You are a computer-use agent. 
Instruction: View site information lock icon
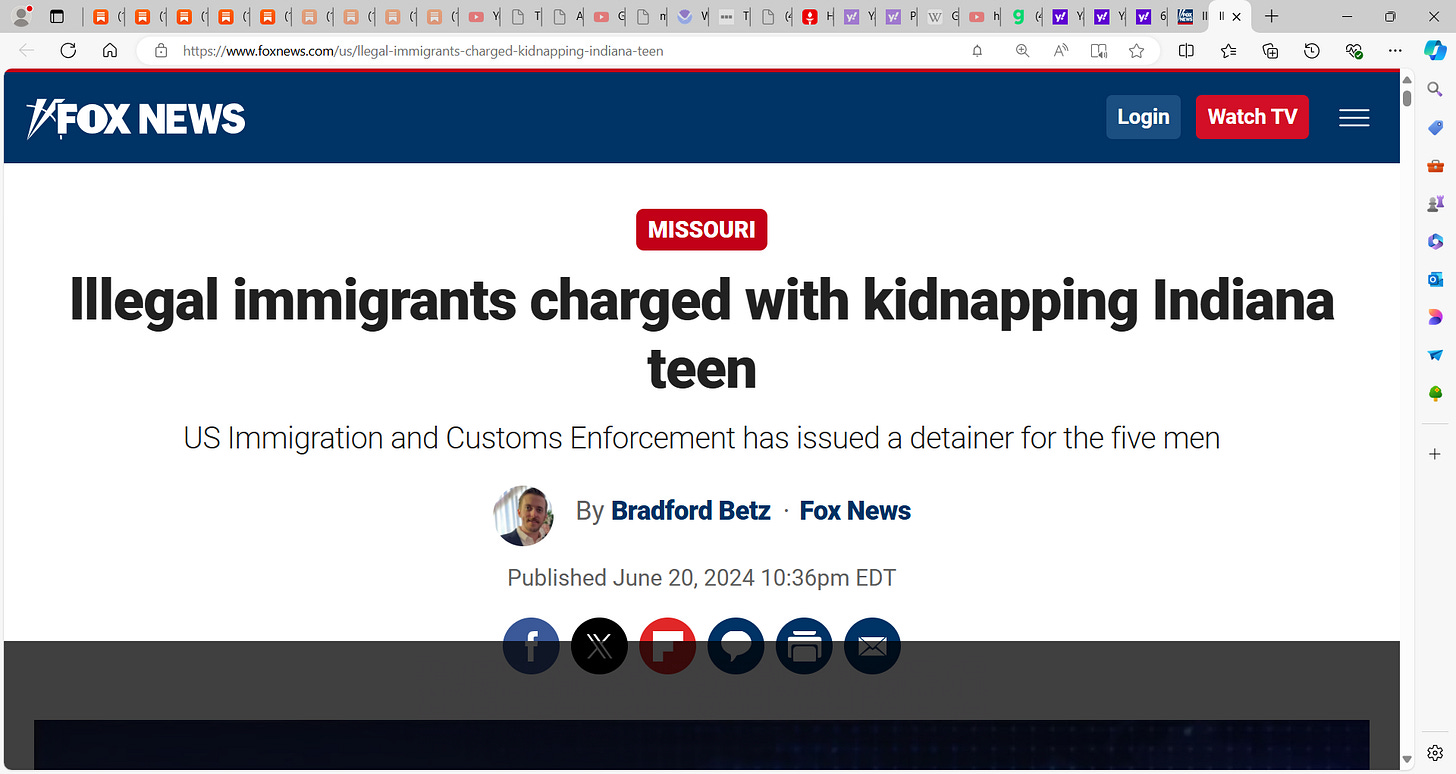click(160, 51)
